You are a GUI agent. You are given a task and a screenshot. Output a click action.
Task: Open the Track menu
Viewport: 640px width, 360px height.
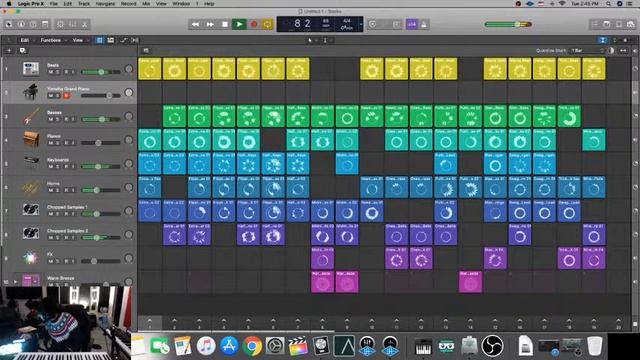(x=84, y=4)
